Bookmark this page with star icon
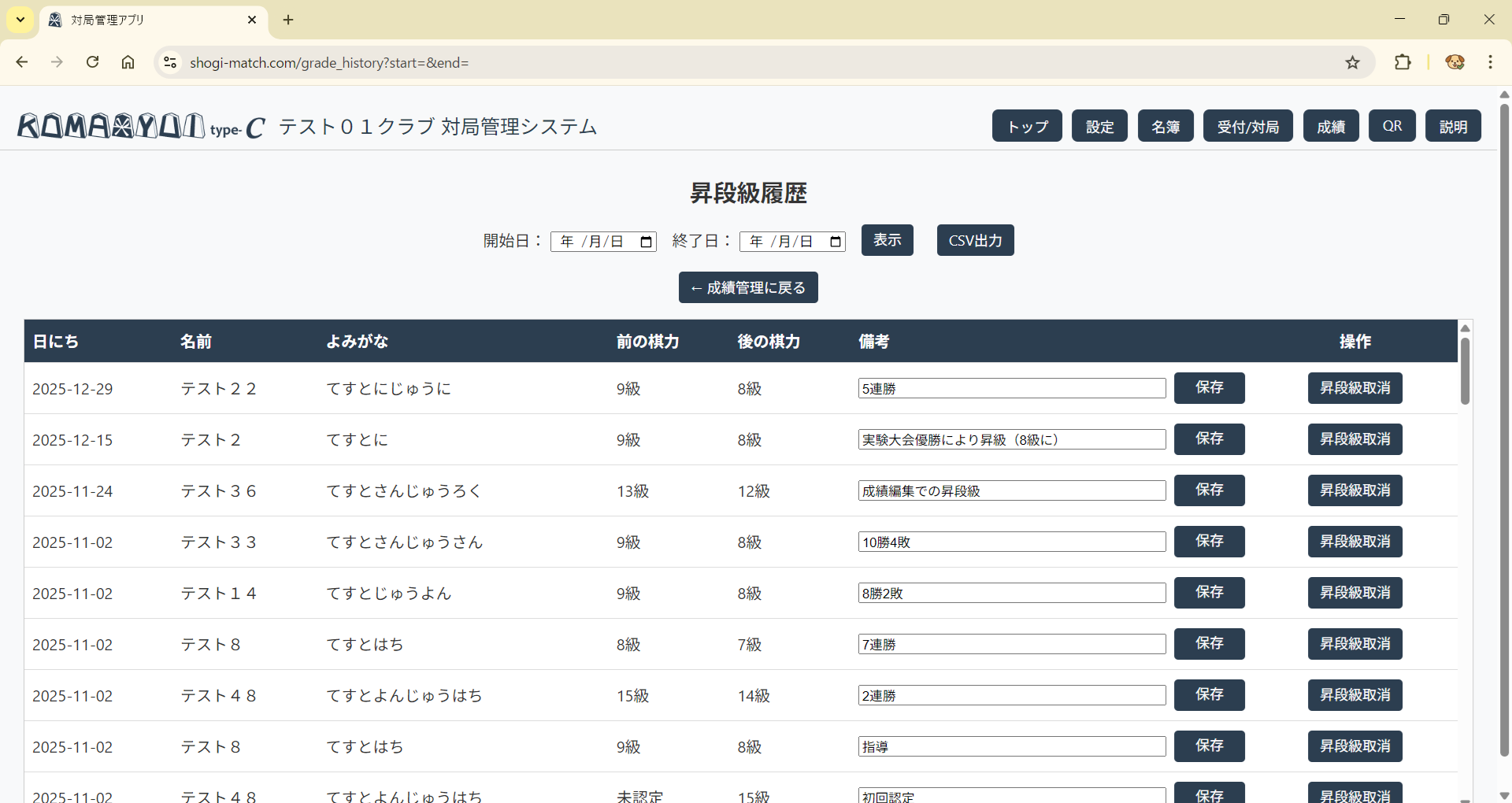The width and height of the screenshot is (1512, 803). 1352,62
